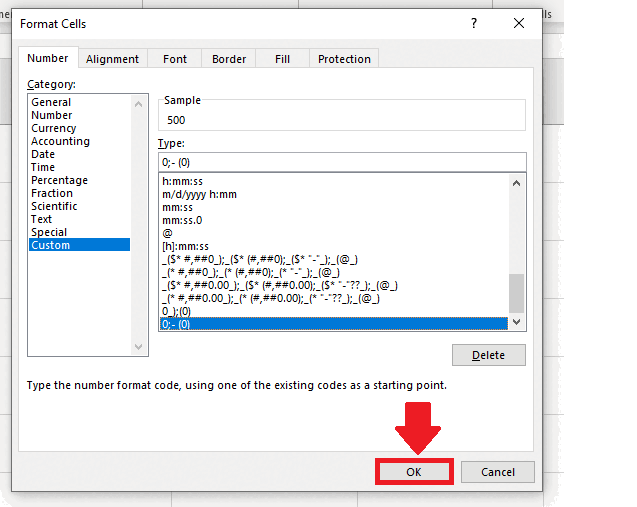
Task: Open the Protection tab
Action: [344, 59]
